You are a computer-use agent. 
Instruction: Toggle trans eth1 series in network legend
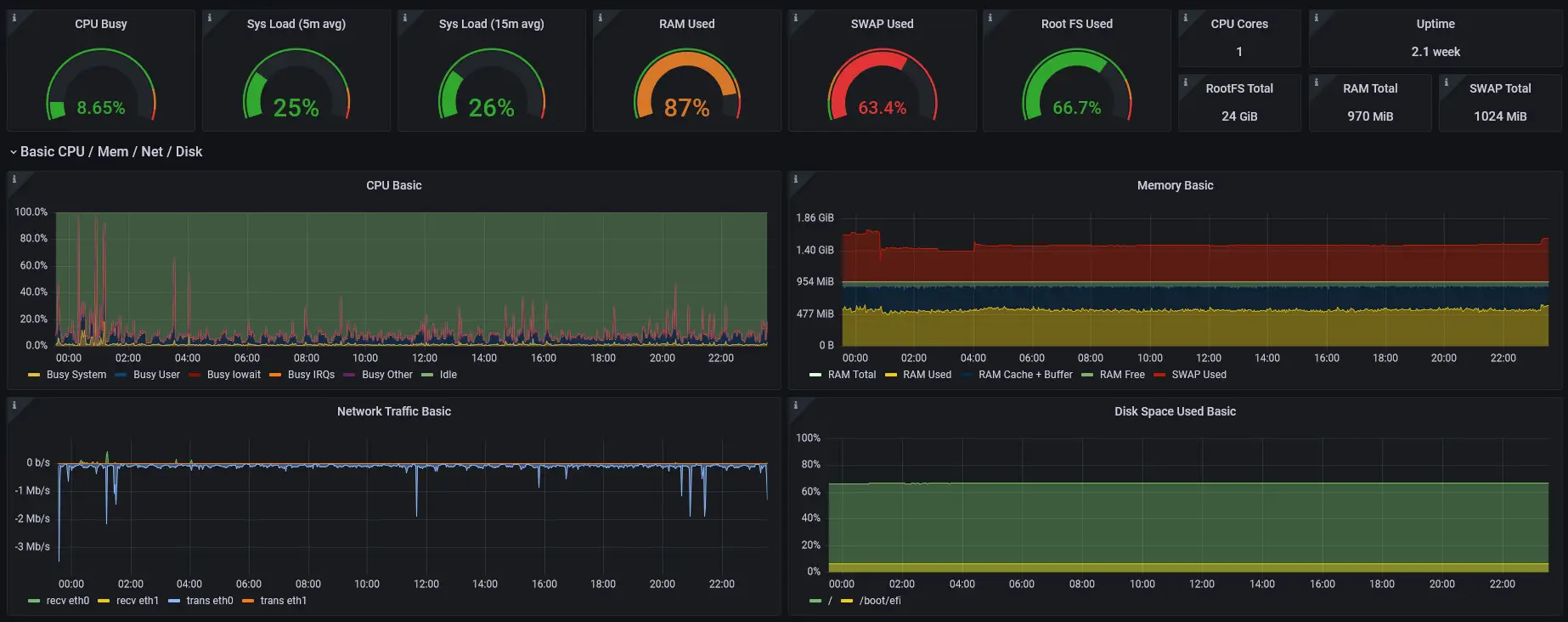tap(284, 601)
